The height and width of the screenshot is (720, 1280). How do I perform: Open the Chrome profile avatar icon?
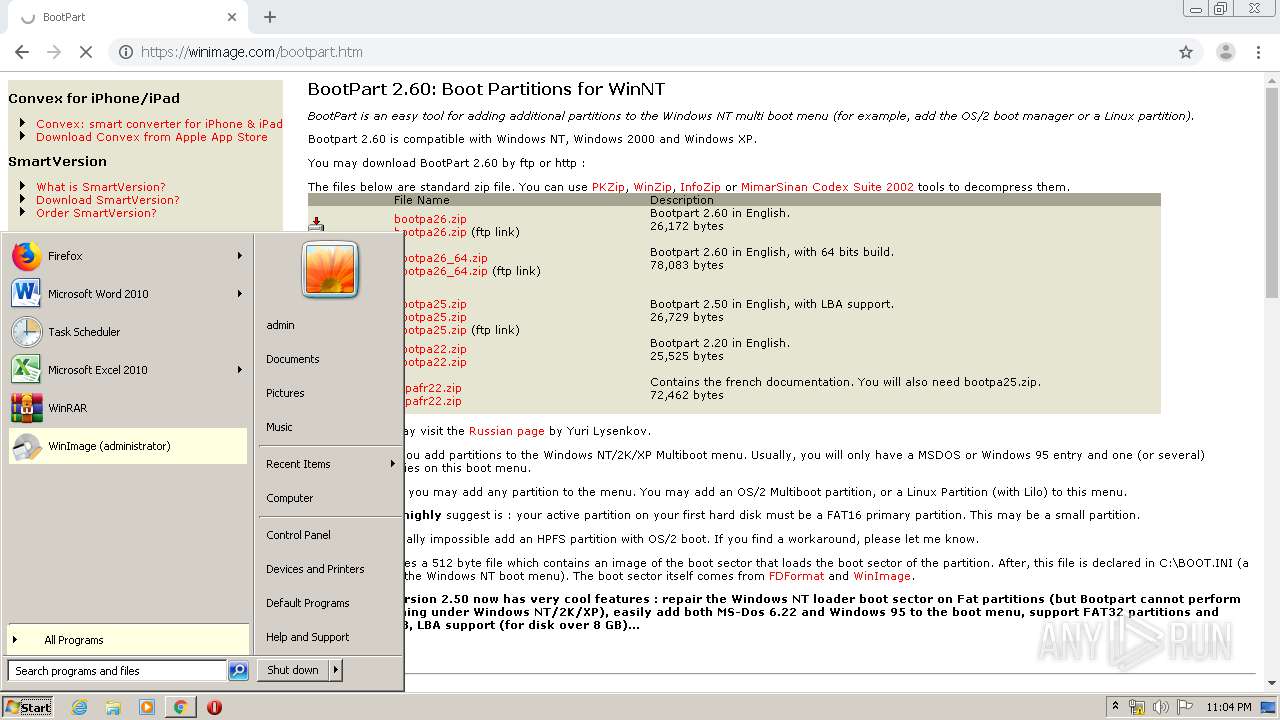pyautogui.click(x=1225, y=52)
